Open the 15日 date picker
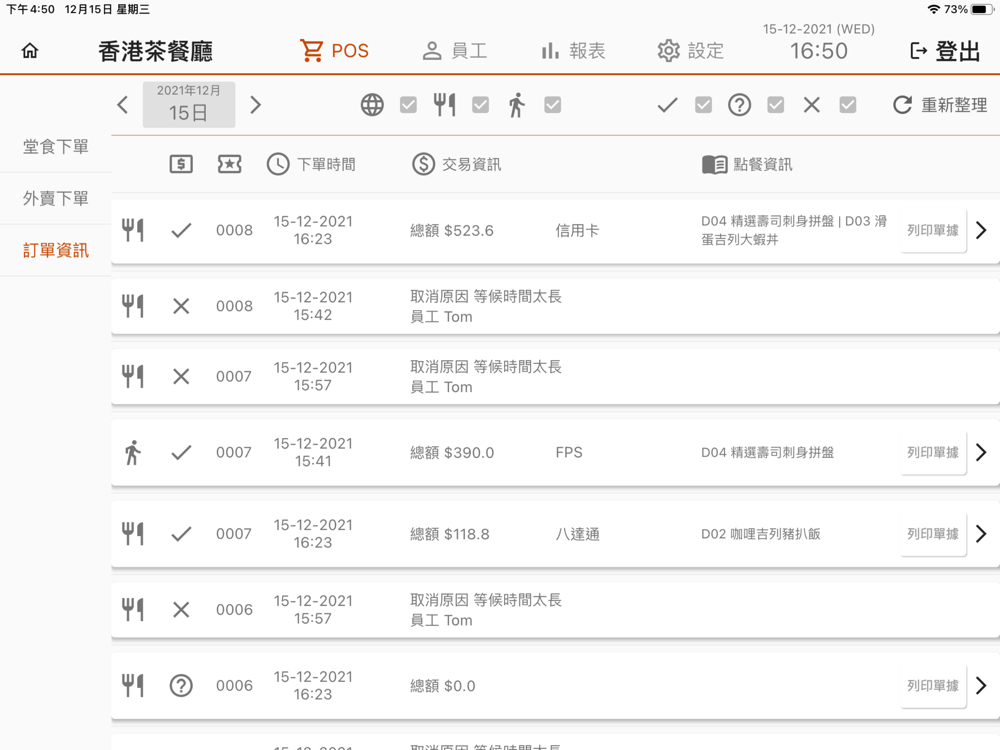 (x=189, y=105)
